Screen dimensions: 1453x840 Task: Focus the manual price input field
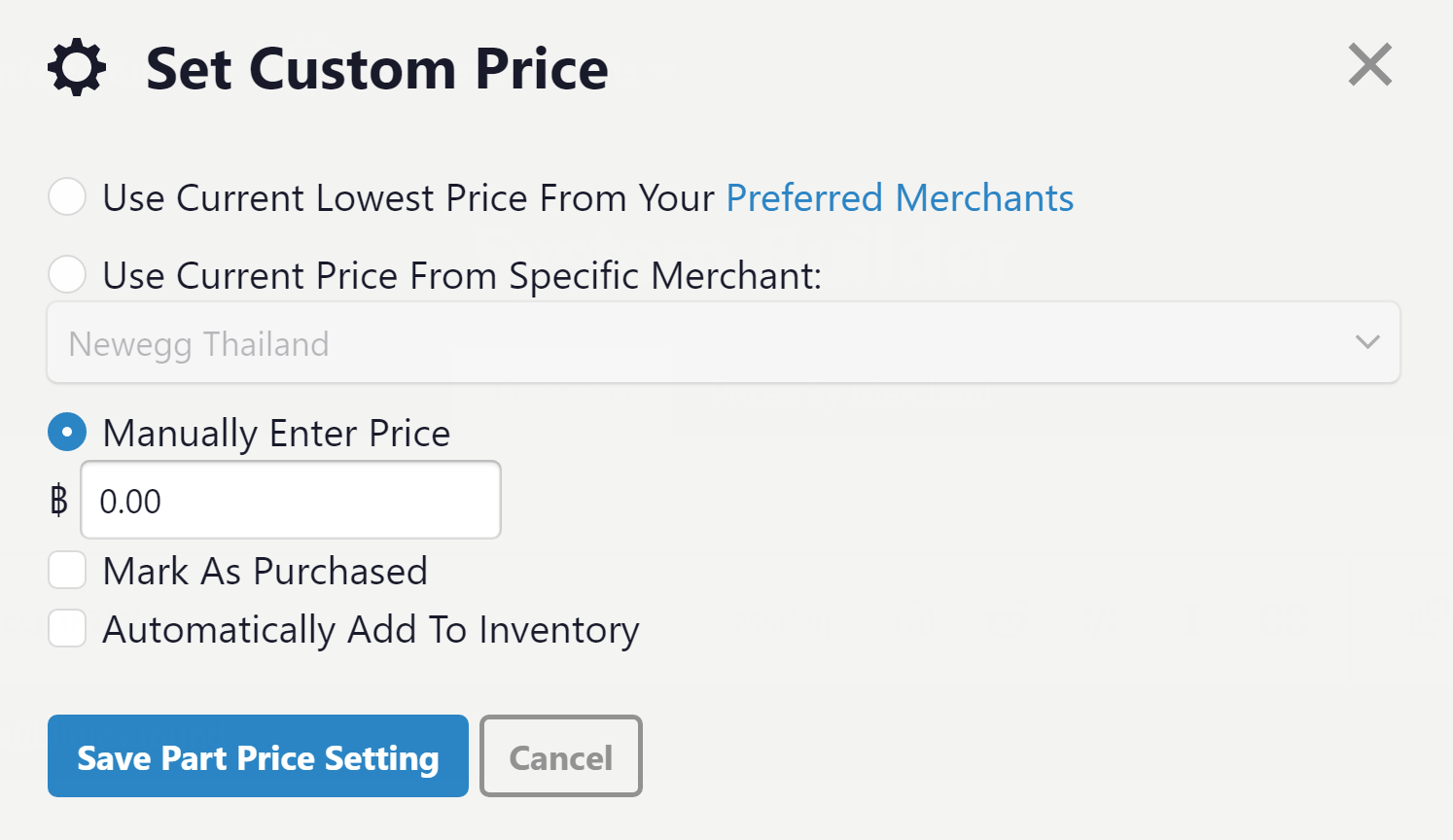291,500
